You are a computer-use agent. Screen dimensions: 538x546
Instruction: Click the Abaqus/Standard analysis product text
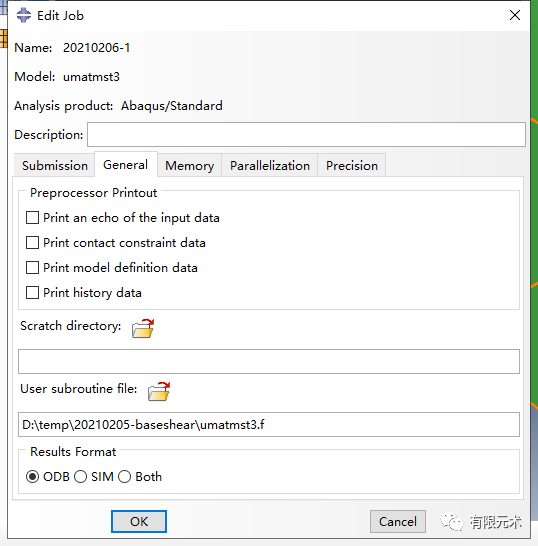coord(172,106)
